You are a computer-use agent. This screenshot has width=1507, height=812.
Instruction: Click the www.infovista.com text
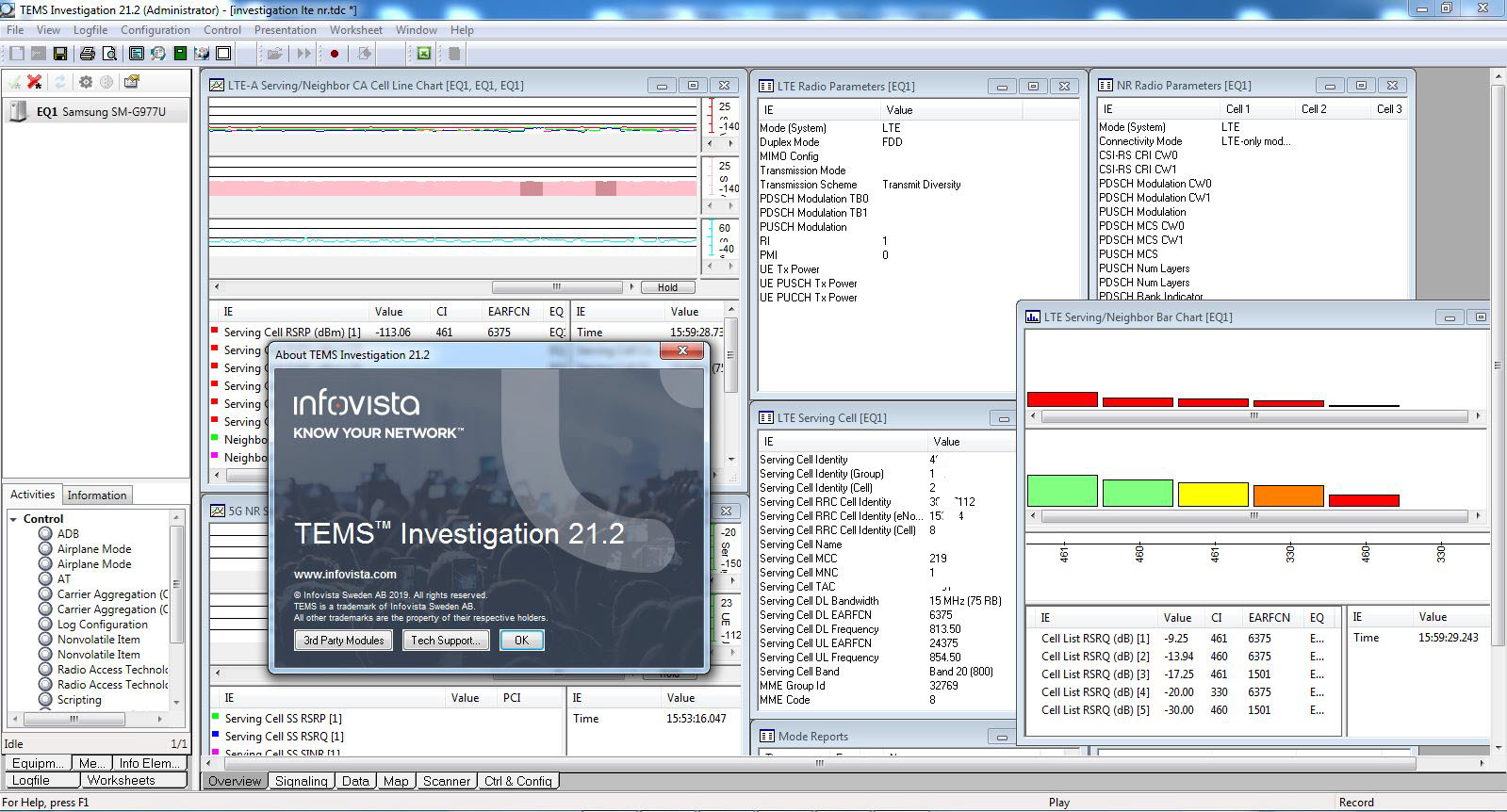[345, 574]
